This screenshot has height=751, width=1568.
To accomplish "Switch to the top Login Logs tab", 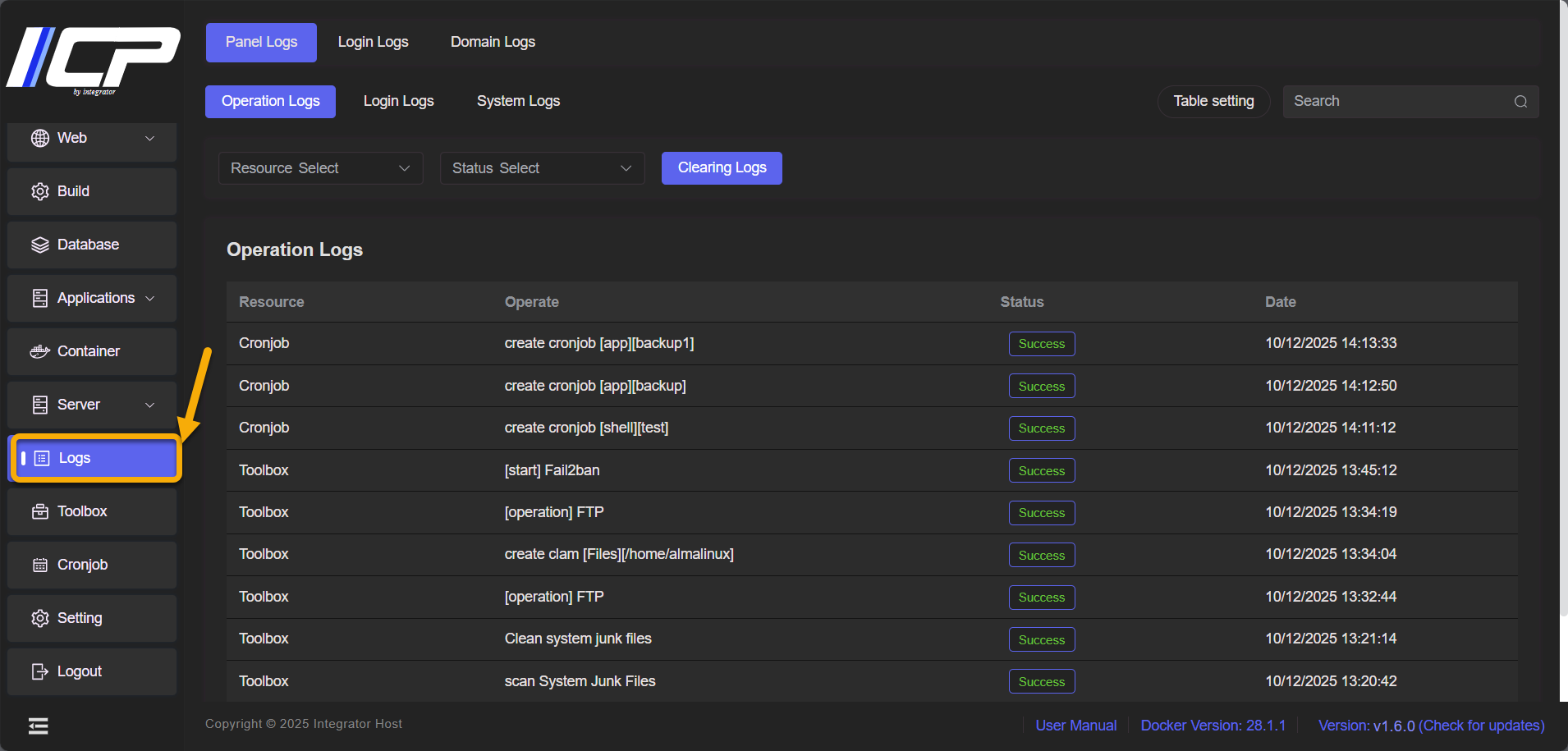I will pyautogui.click(x=374, y=43).
